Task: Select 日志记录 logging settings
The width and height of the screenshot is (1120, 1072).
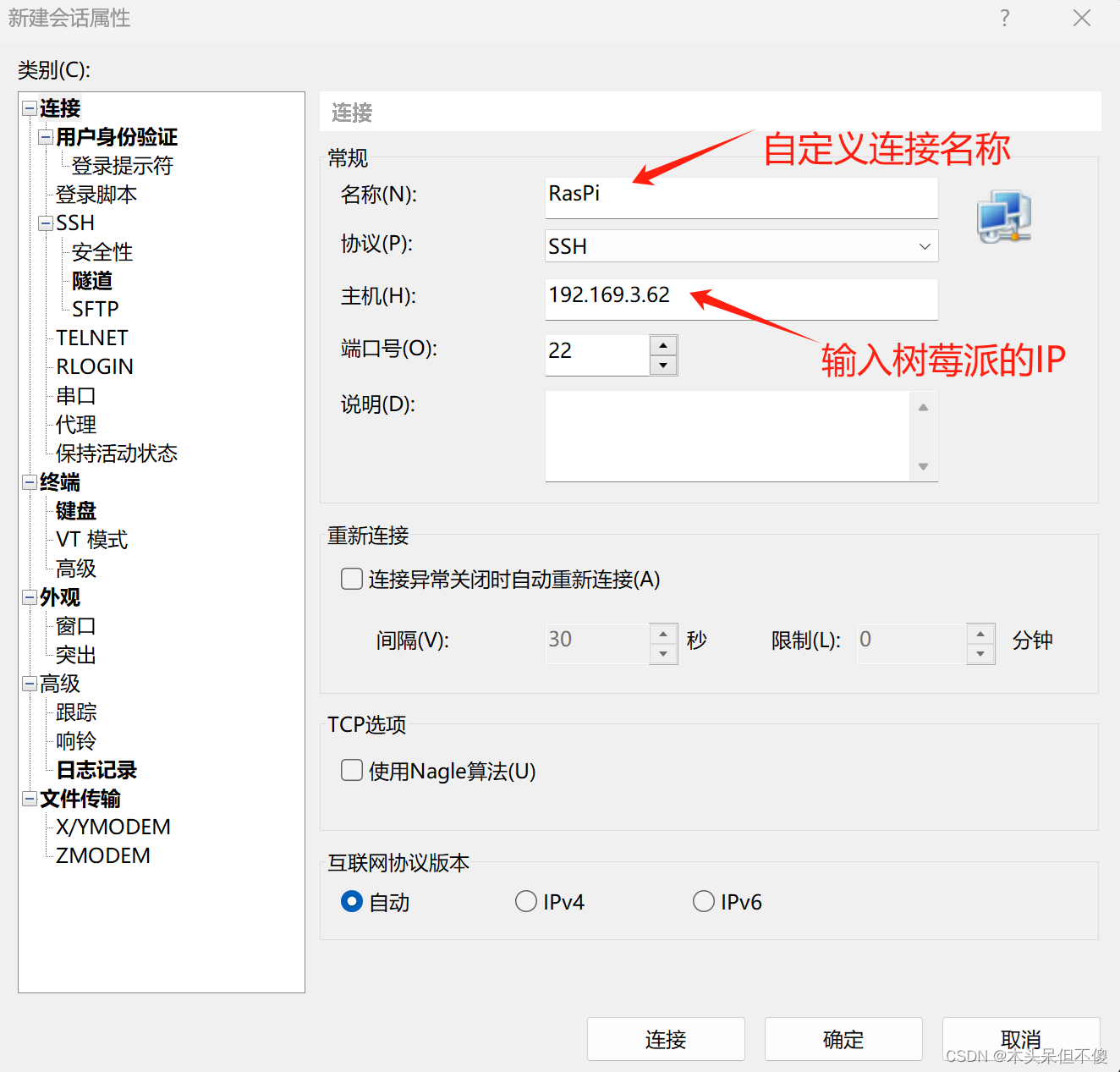Action: 96,769
